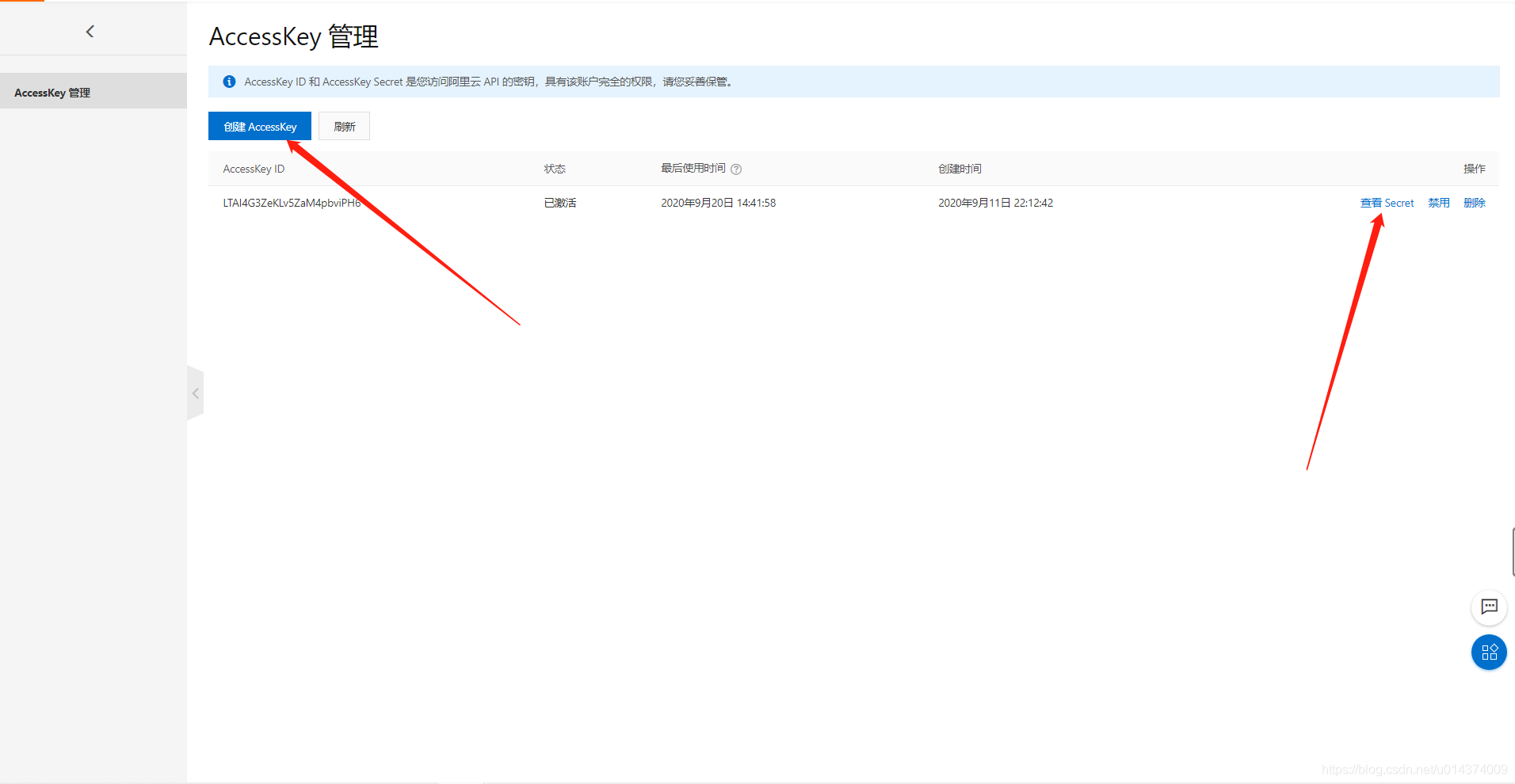Open the chat feedback floating icon
Image resolution: width=1515 pixels, height=784 pixels.
(x=1489, y=607)
